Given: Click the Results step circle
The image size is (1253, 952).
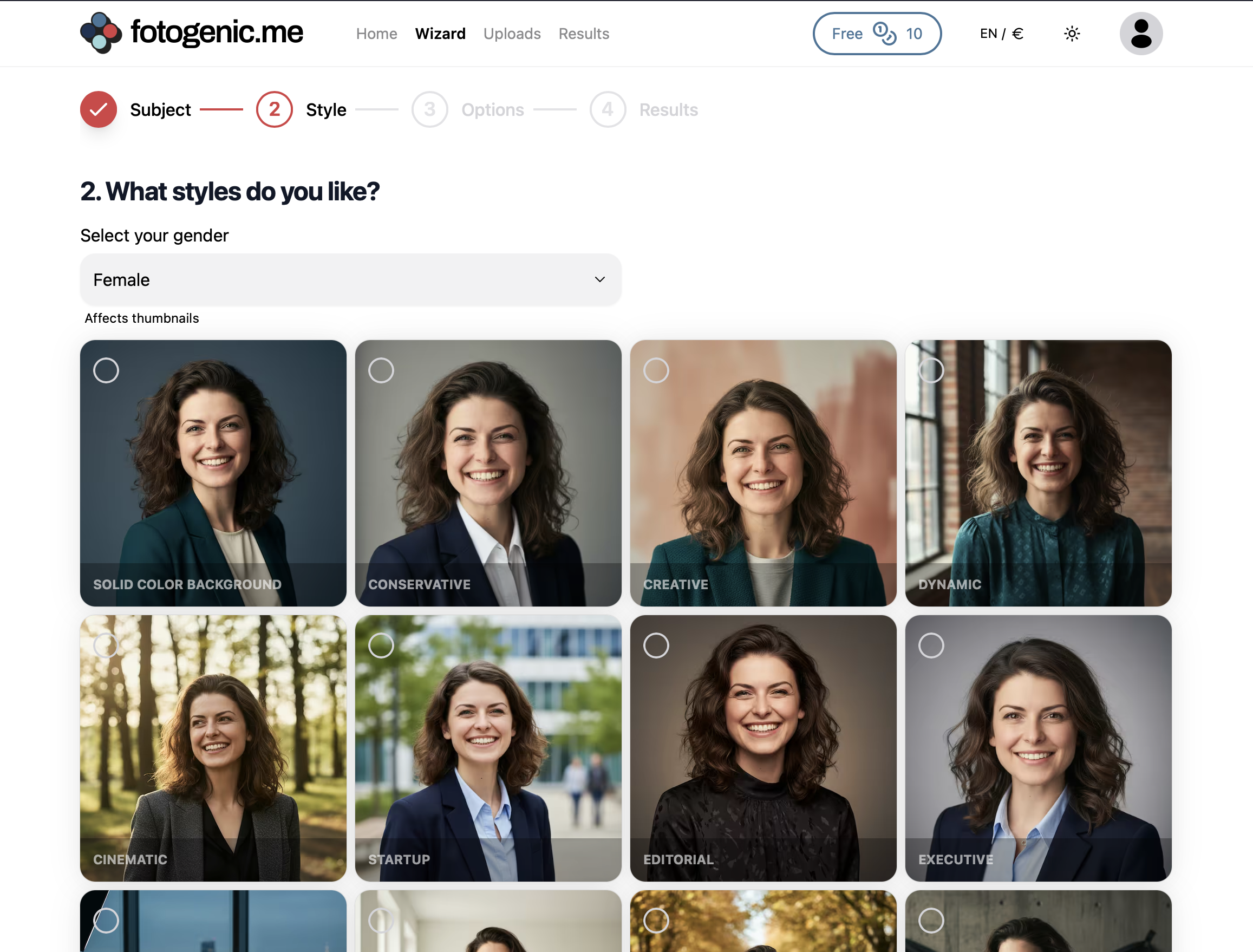Looking at the screenshot, I should coord(608,109).
